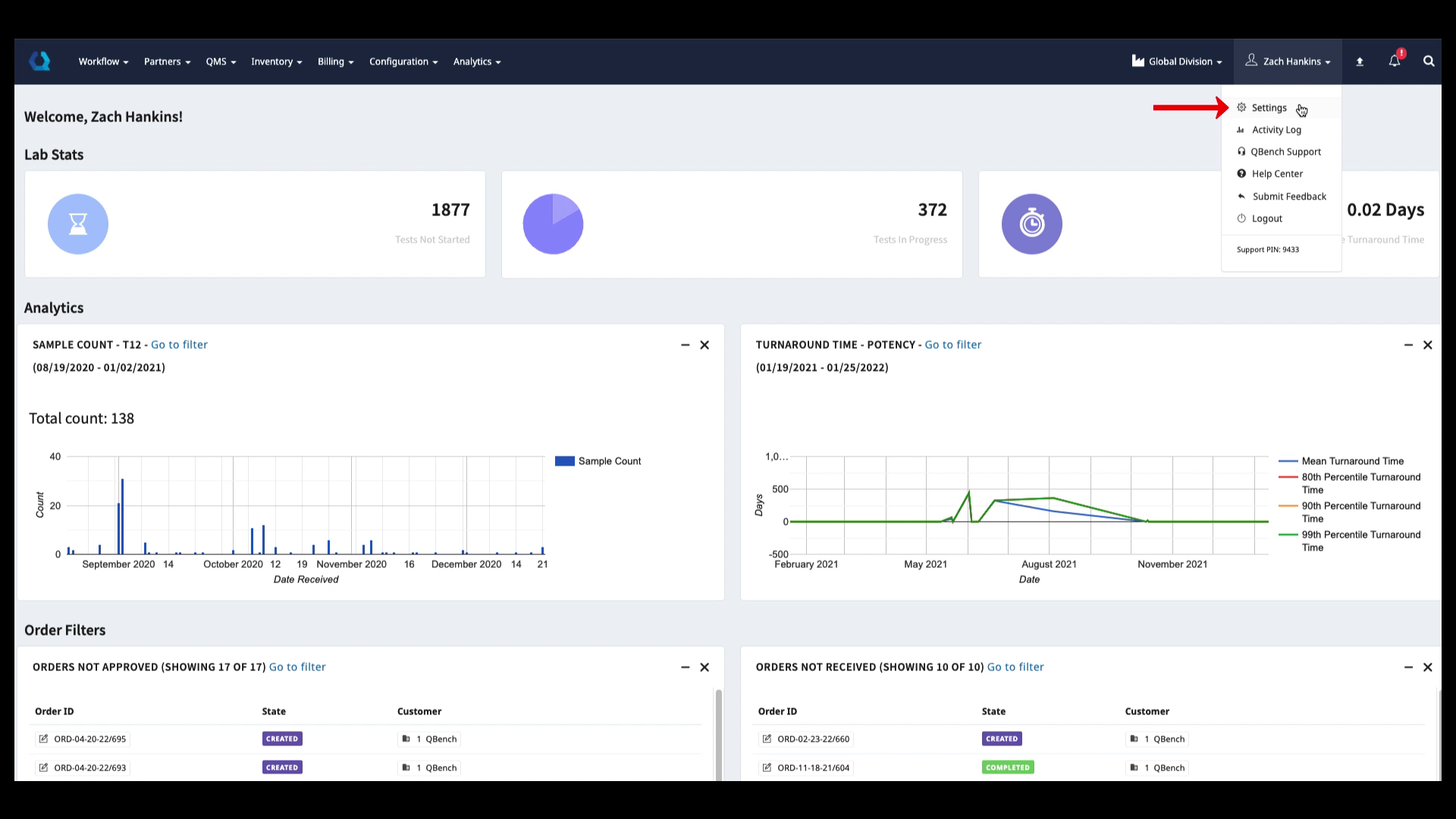This screenshot has width=1456, height=819.
Task: Click the hourglass Tests Not Started icon
Action: pos(78,224)
